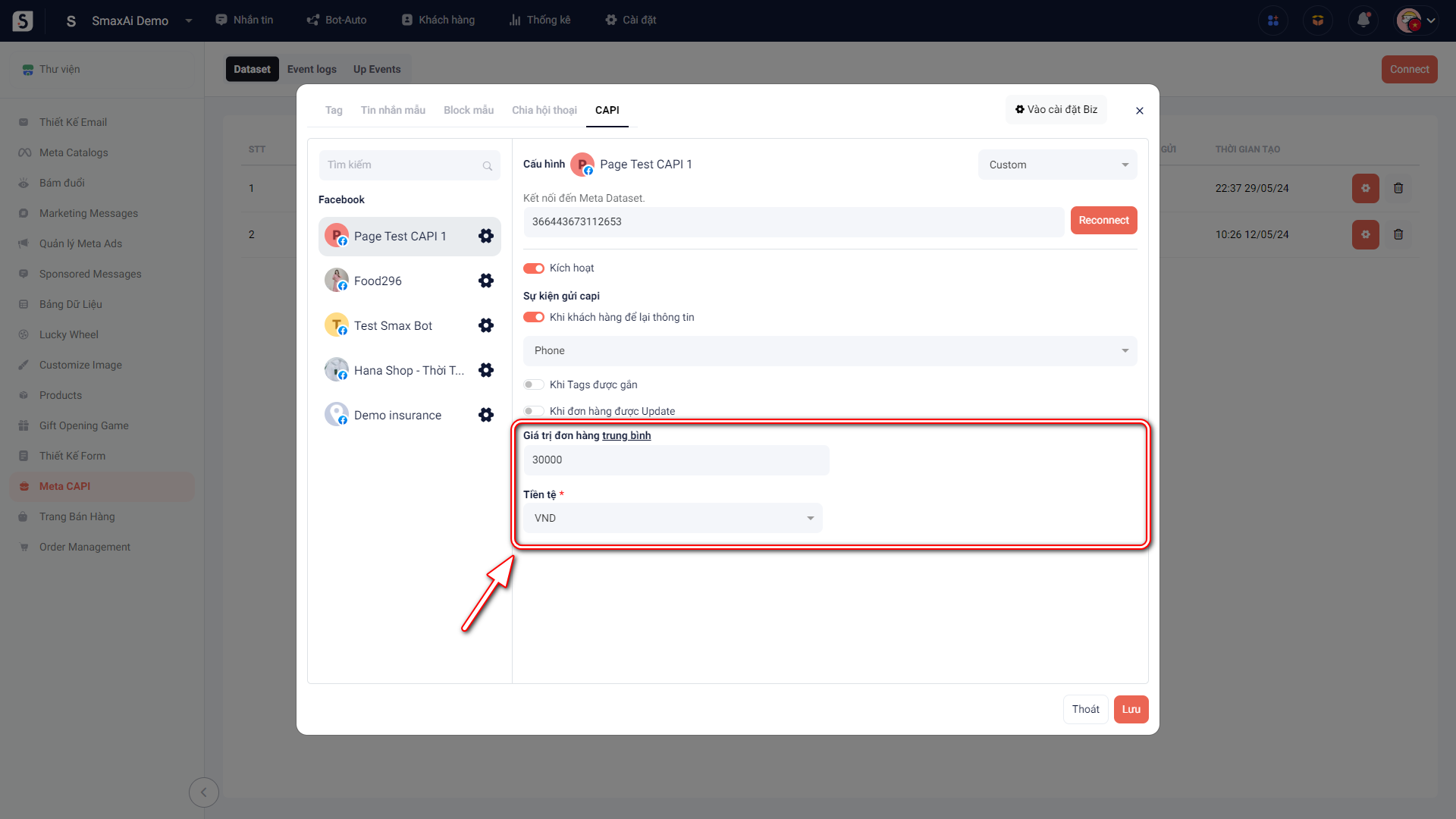Click gear icon next to Demo insurance
Image resolution: width=1456 pixels, height=819 pixels.
pyautogui.click(x=486, y=415)
